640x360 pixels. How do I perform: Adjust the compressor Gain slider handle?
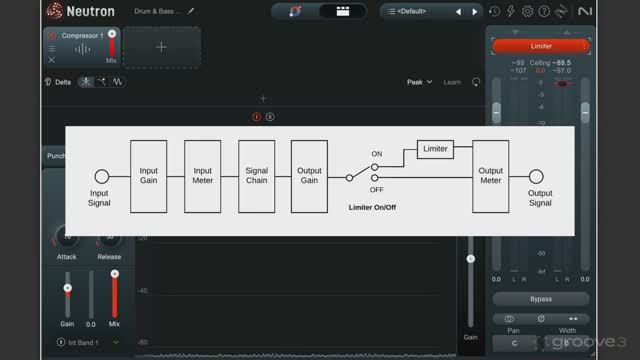pyautogui.click(x=68, y=288)
